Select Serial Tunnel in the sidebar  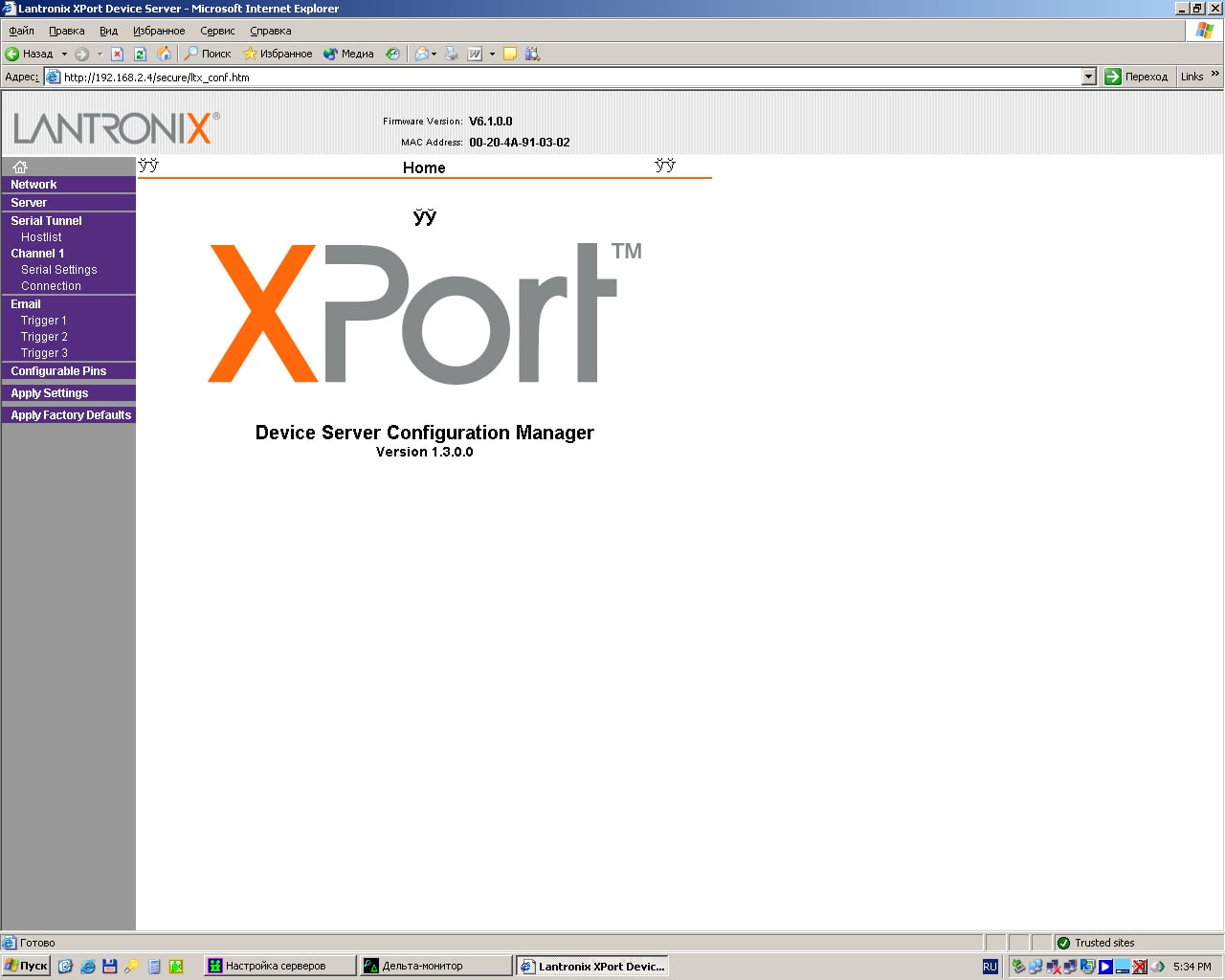pyautogui.click(x=46, y=221)
